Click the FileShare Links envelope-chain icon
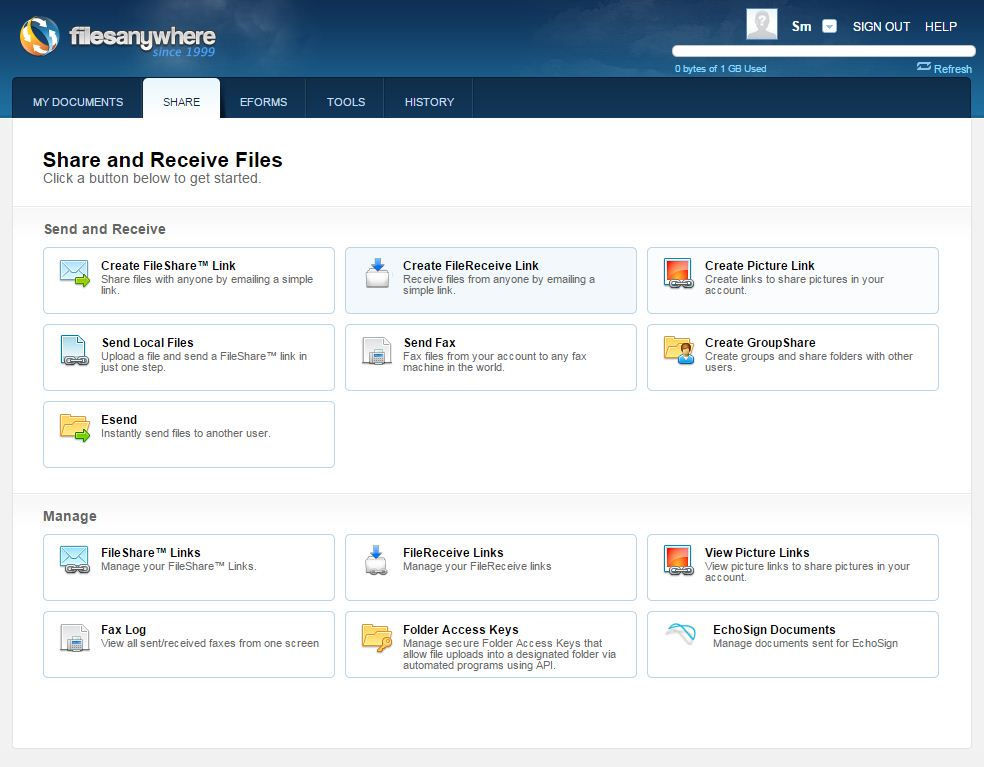984x767 pixels. [75, 560]
